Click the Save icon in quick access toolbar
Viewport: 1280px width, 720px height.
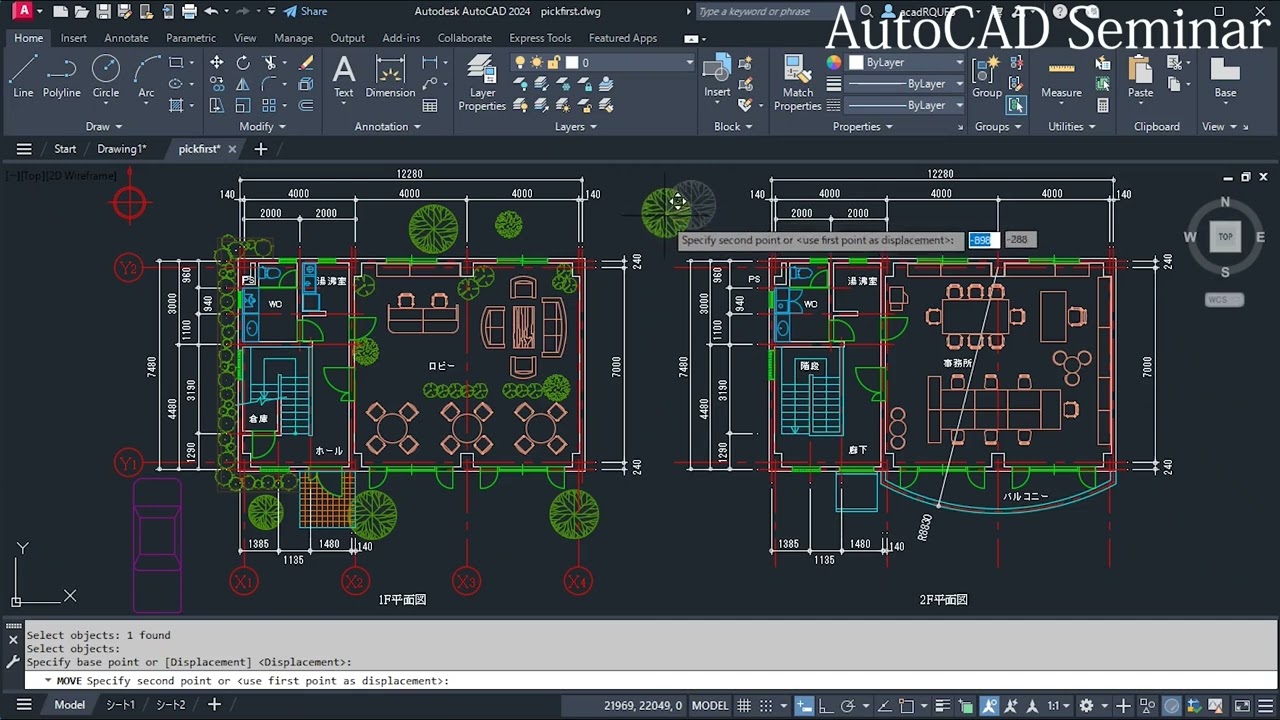tap(102, 12)
